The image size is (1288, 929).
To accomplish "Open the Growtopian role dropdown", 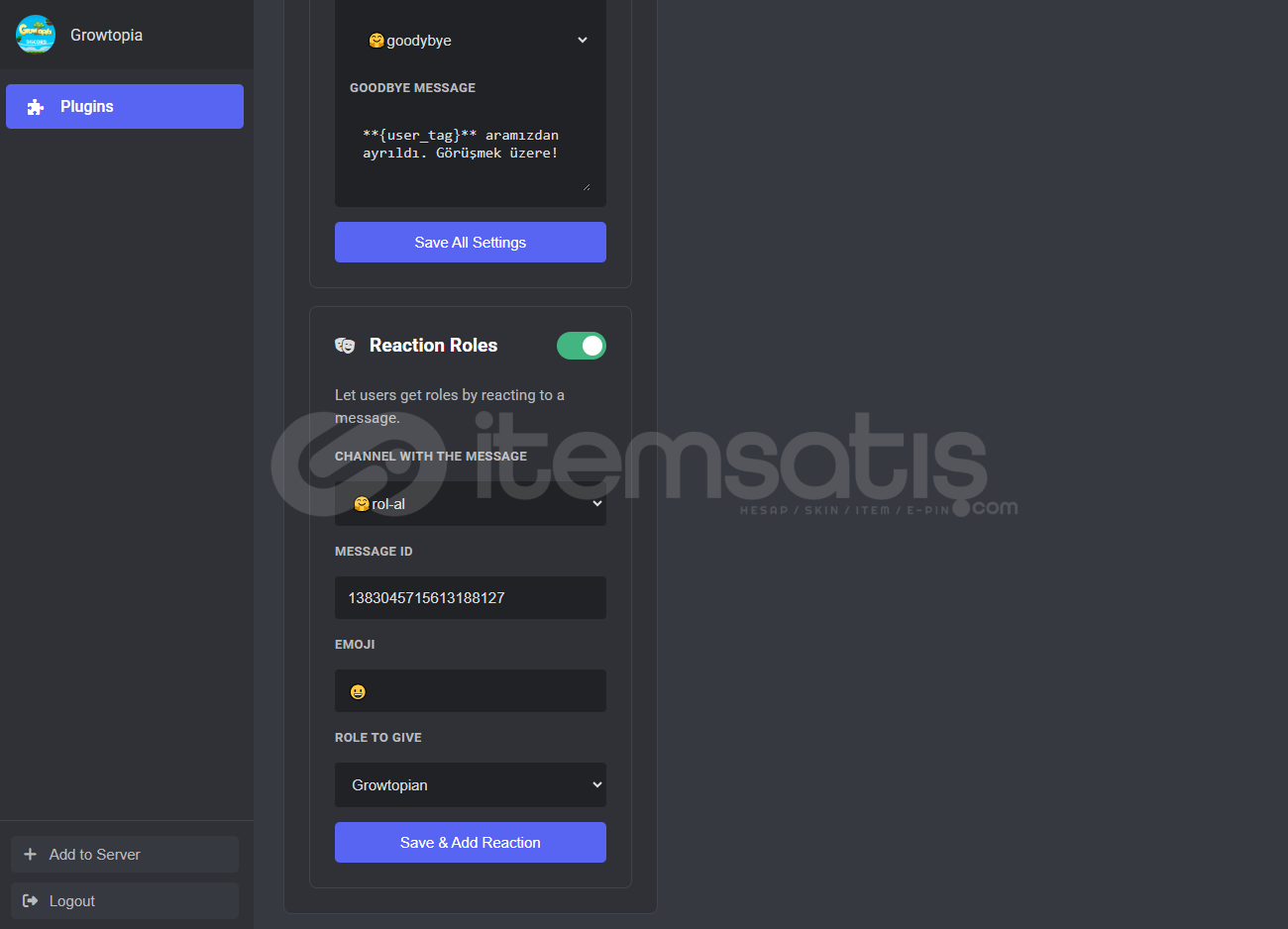I will (x=471, y=784).
